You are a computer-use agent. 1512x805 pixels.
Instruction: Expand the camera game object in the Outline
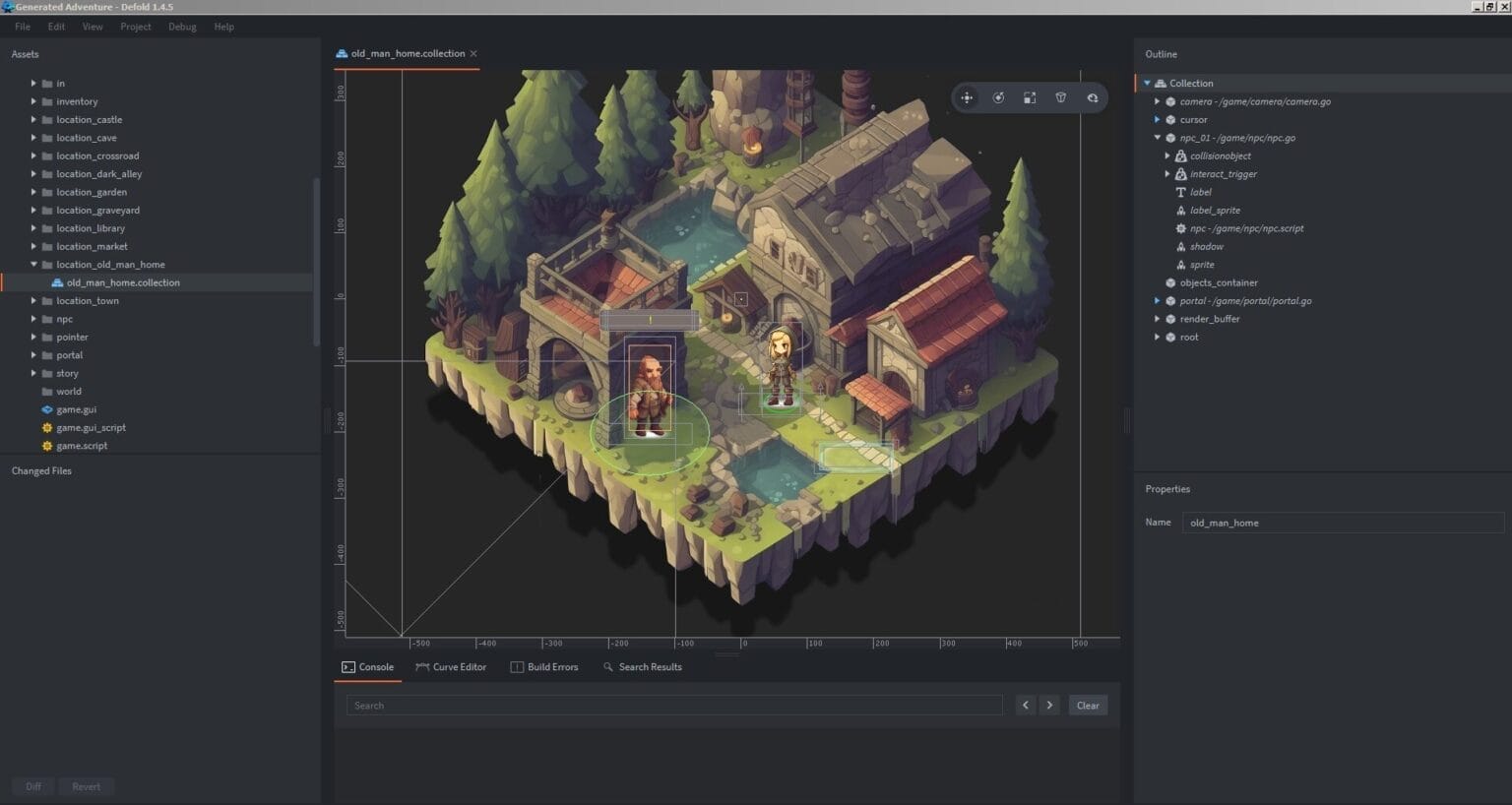(x=1158, y=100)
